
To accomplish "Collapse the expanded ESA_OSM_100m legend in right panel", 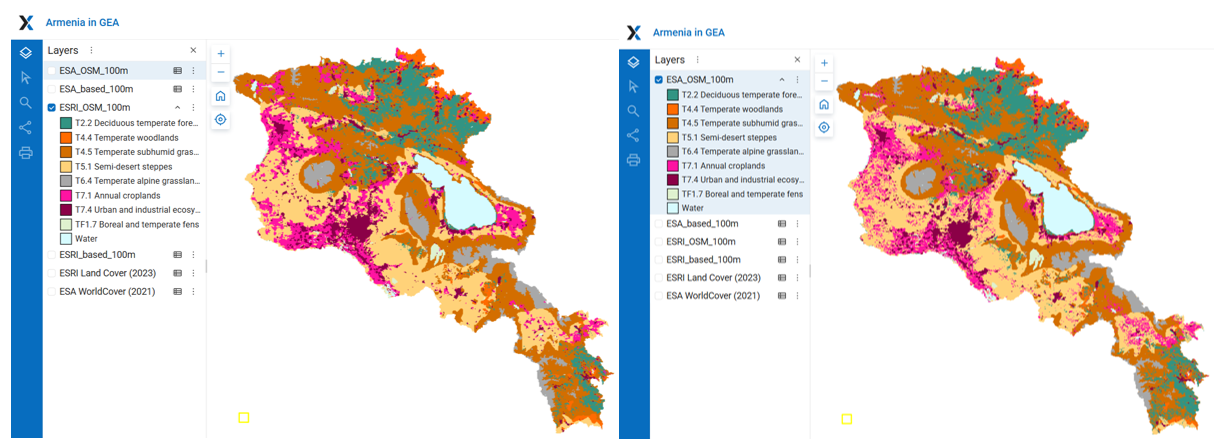I will [x=782, y=79].
